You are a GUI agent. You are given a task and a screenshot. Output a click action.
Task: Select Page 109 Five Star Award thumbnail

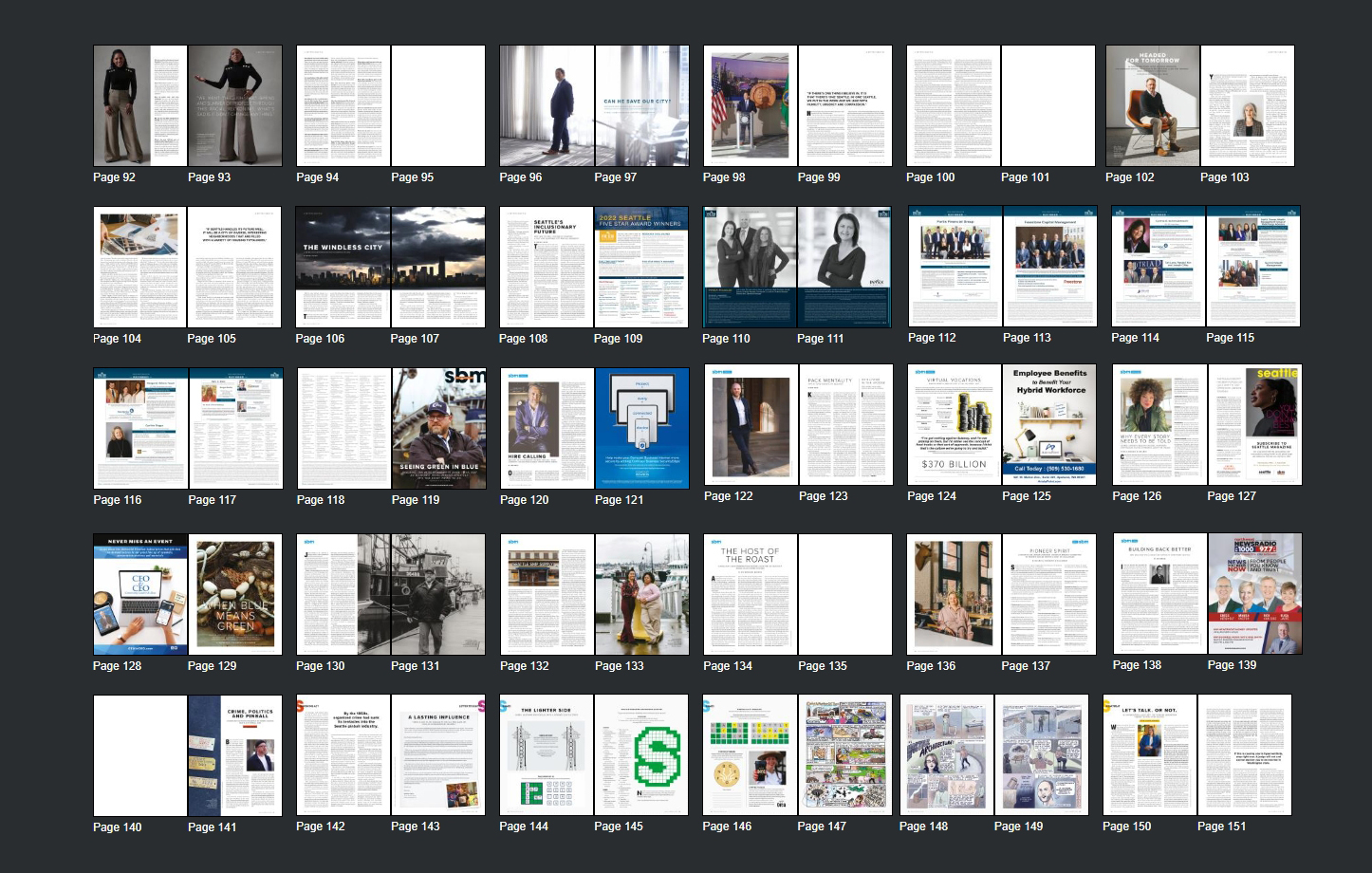pyautogui.click(x=641, y=268)
